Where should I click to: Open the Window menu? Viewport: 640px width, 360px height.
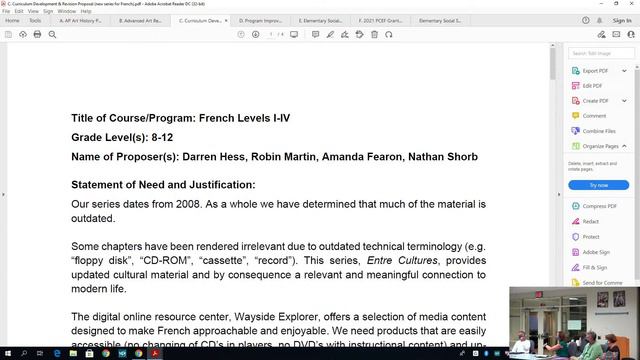click(67, 11)
